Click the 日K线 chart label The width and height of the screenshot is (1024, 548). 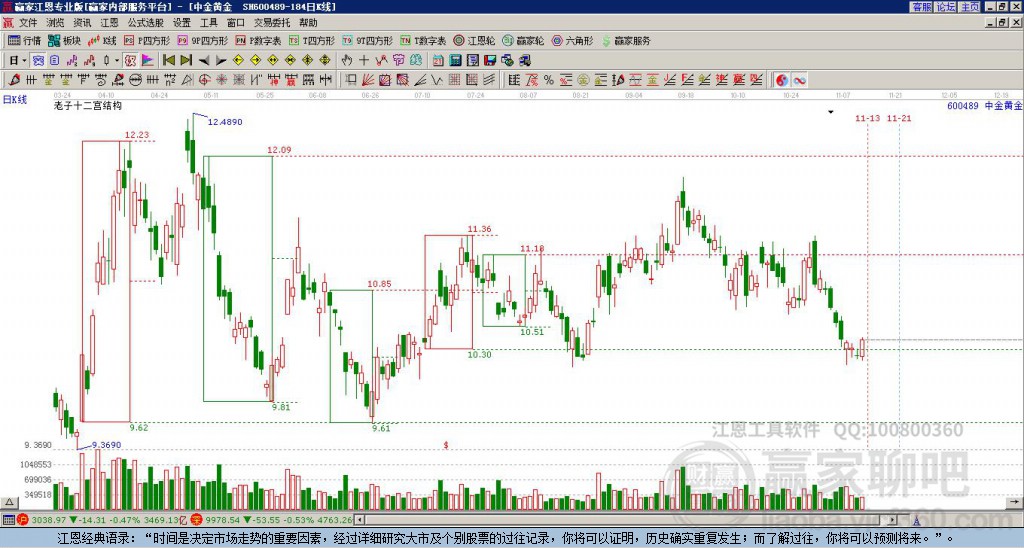14,100
